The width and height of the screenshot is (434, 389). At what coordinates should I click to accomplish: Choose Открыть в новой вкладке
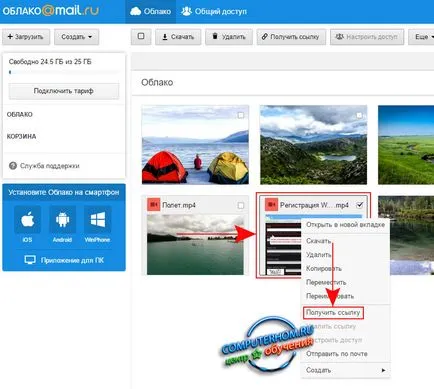click(345, 225)
